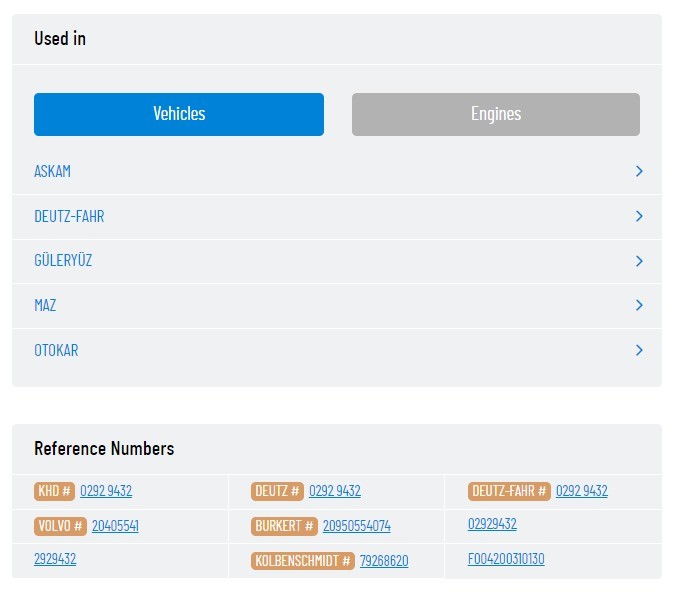Switch to the Engines tab
679x595 pixels.
click(496, 114)
